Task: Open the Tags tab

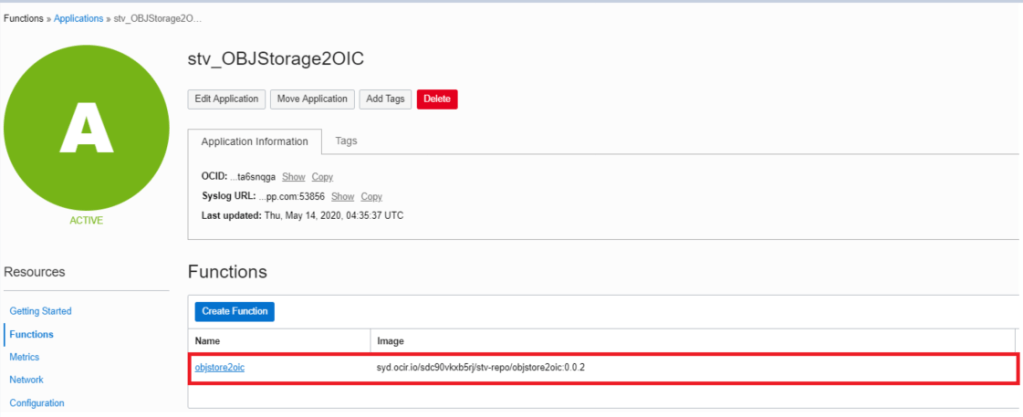Action: click(x=346, y=141)
